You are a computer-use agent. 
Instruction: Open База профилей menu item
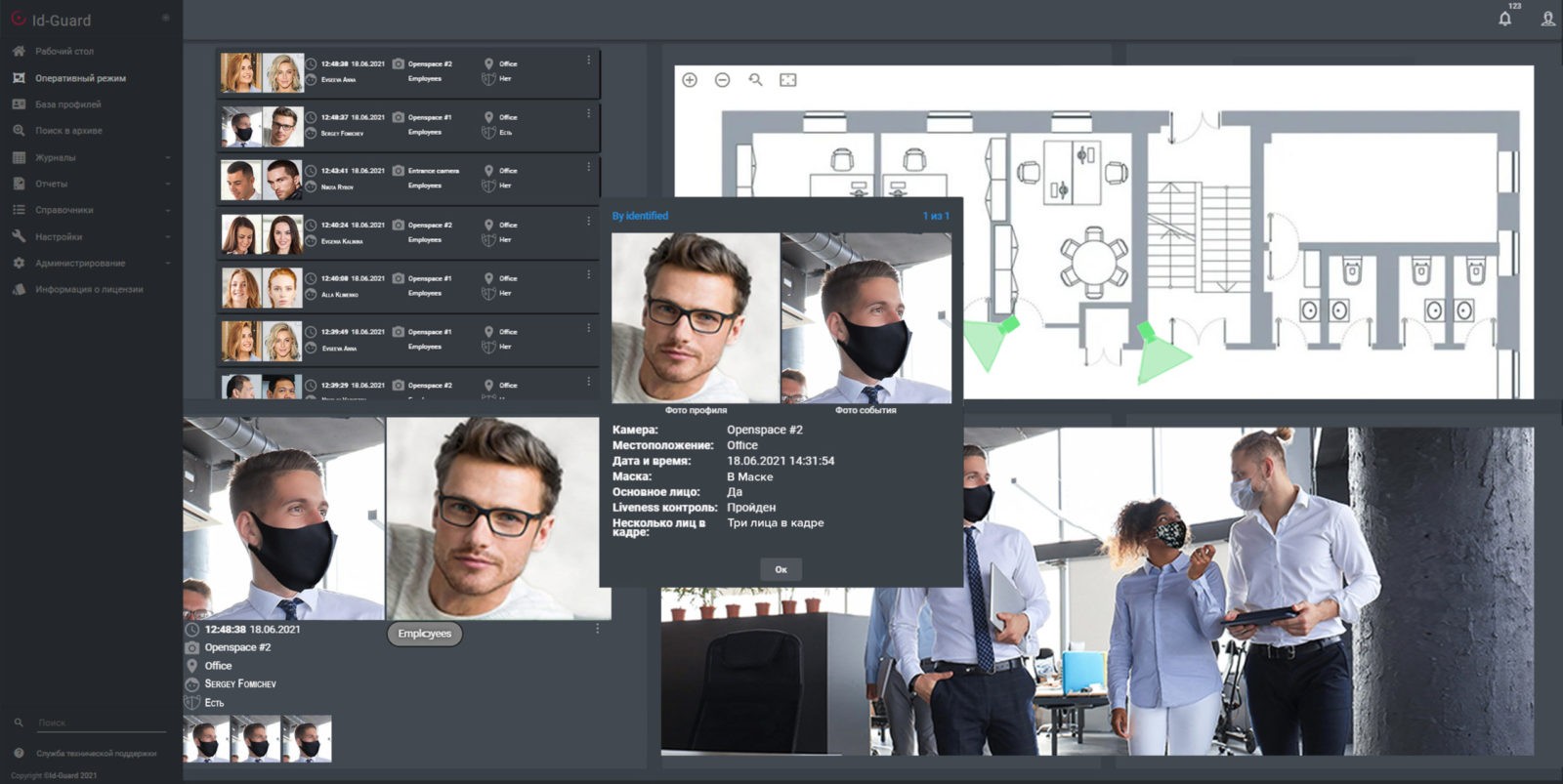point(67,104)
